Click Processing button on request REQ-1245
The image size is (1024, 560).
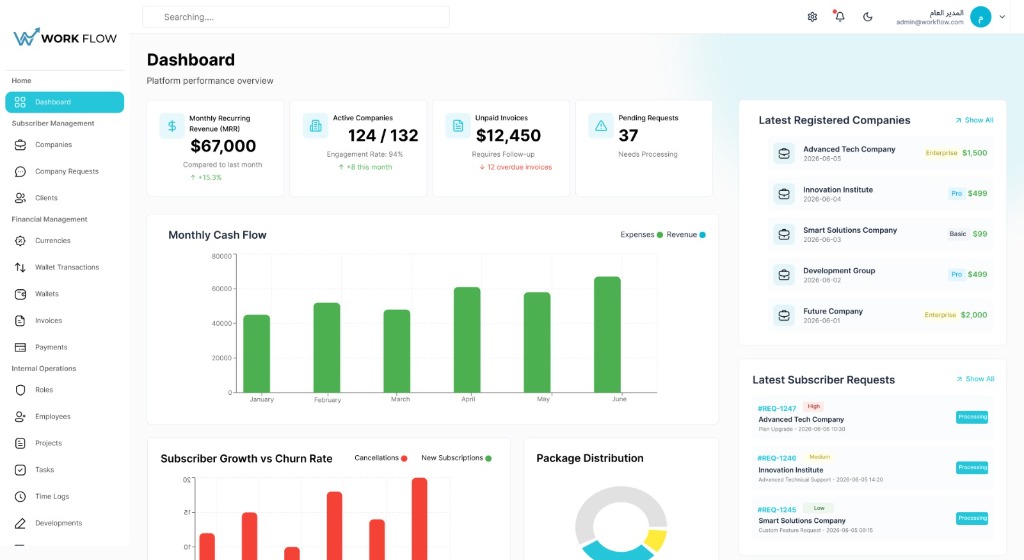[972, 518]
